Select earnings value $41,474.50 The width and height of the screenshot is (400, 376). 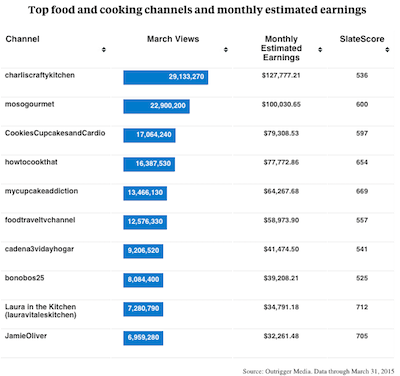281,249
